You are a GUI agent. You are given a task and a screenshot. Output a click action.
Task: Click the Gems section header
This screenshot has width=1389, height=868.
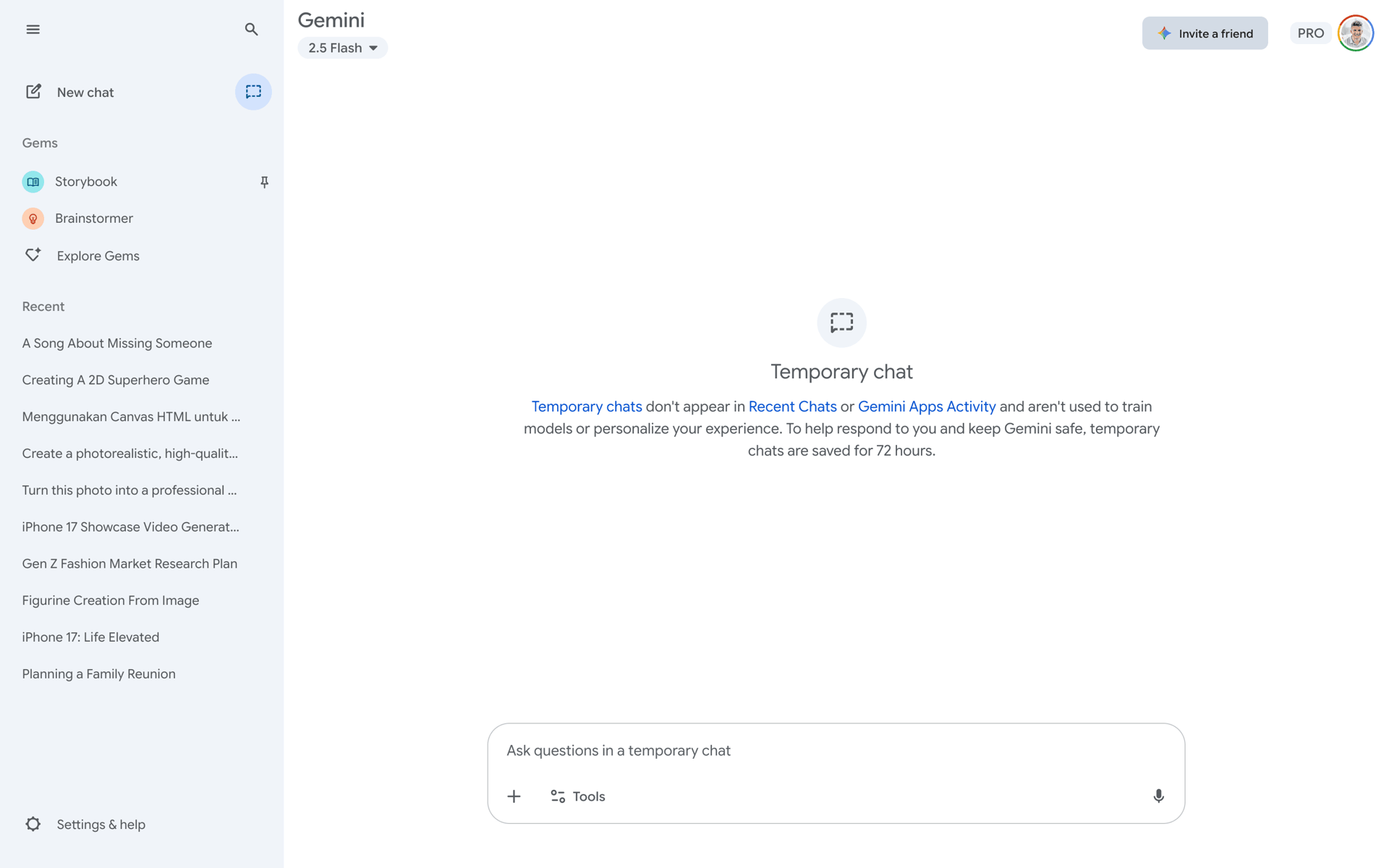40,143
